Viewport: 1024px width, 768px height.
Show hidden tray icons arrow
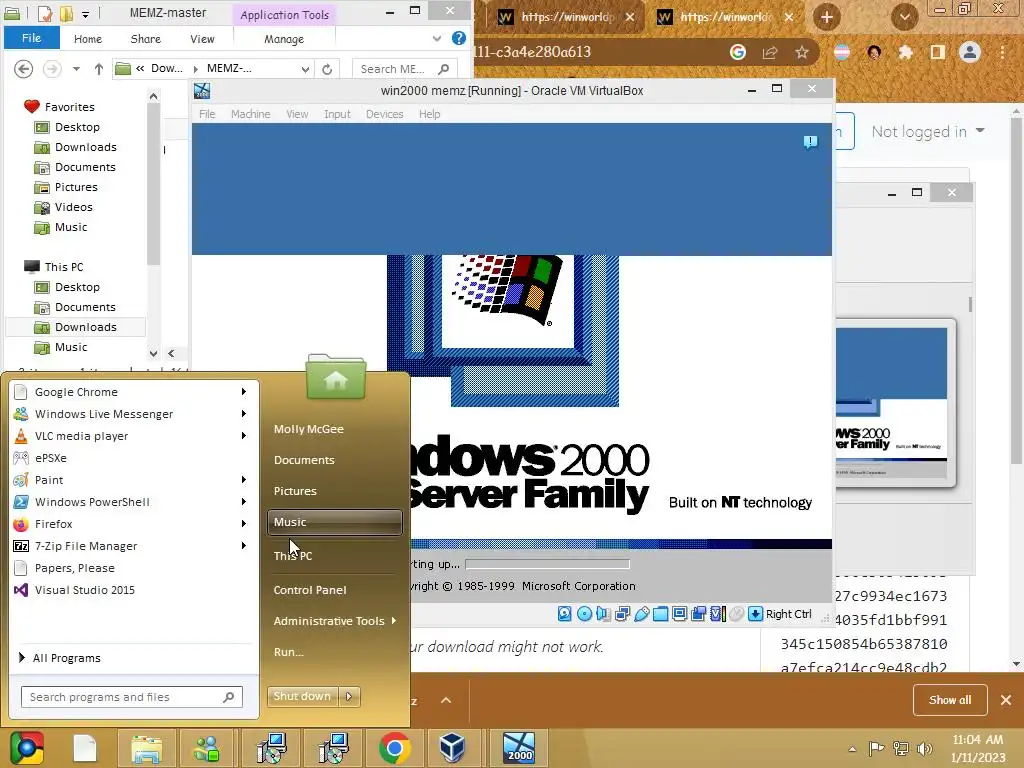[852, 749]
